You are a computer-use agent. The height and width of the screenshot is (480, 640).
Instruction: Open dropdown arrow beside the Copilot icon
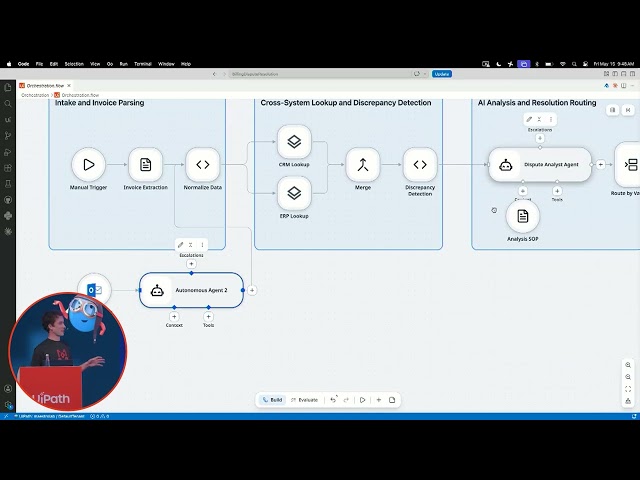tap(424, 74)
